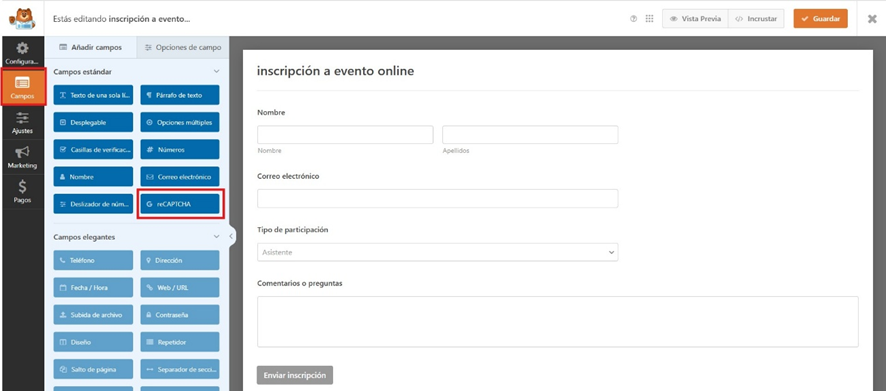Switch to Añadir campos tab
The image size is (886, 391).
[90, 47]
